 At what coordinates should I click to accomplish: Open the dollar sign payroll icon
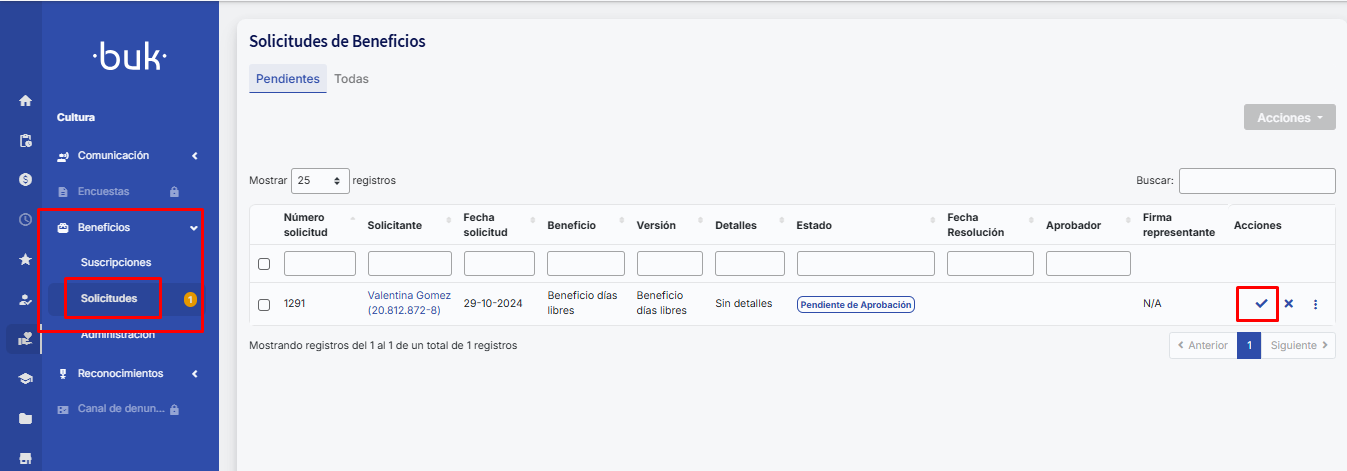pyautogui.click(x=25, y=180)
